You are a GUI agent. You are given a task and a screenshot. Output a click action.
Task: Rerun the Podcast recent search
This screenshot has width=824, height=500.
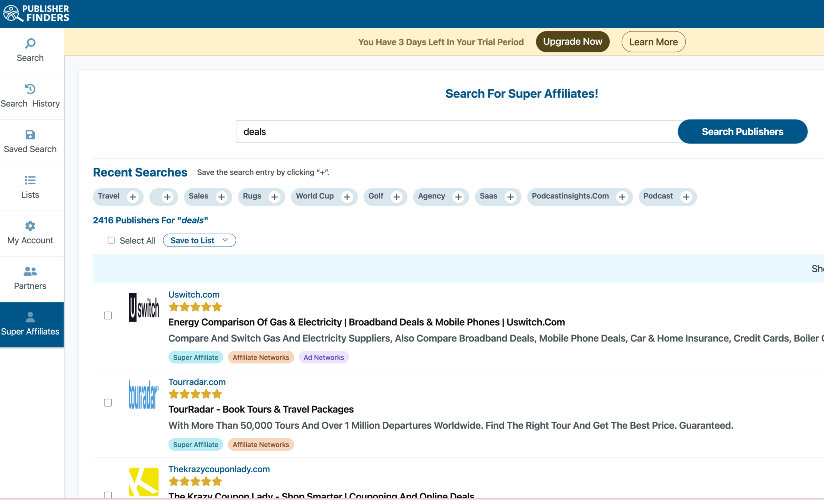tap(658, 196)
